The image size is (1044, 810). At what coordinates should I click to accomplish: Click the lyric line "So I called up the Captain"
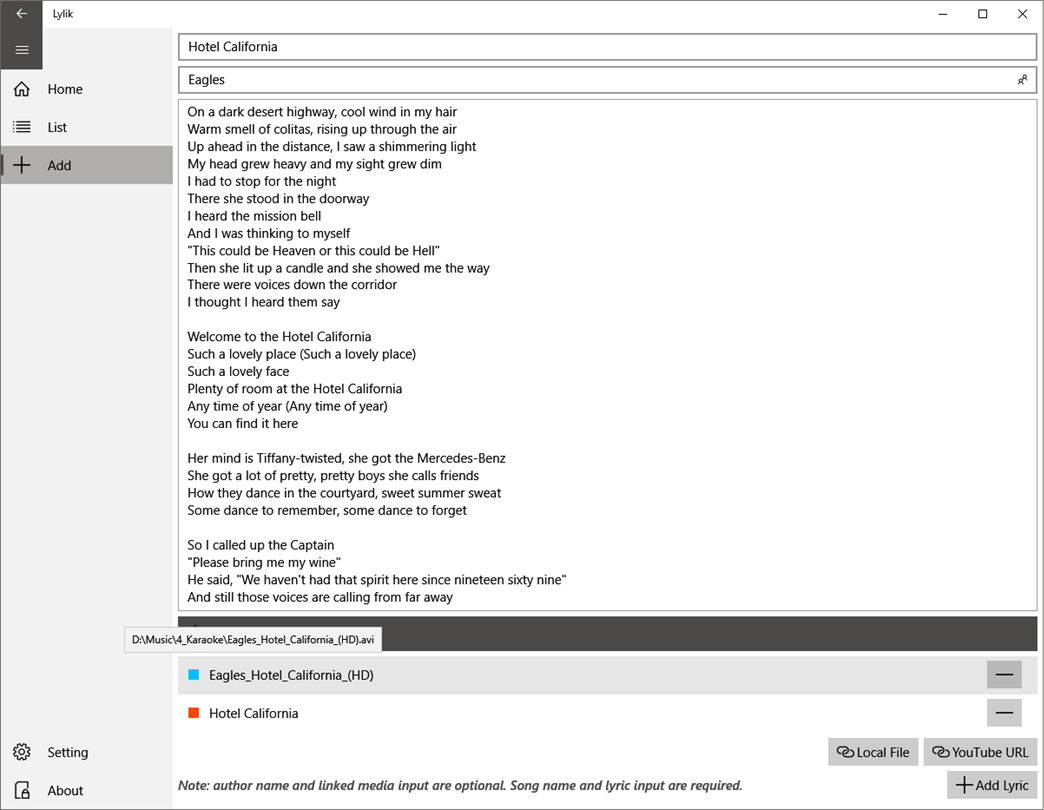(260, 545)
